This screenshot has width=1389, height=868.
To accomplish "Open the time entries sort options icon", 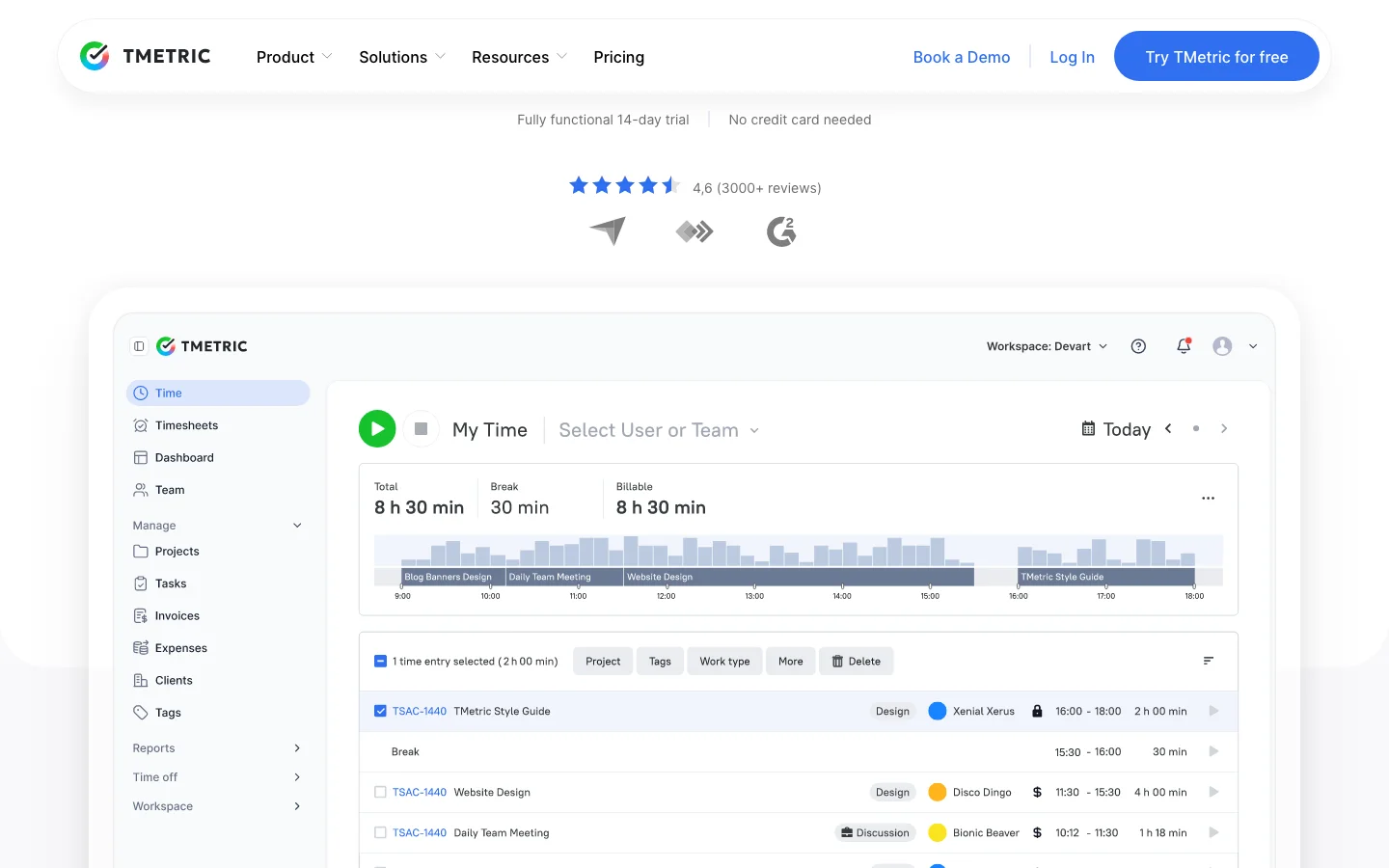I will [1208, 661].
